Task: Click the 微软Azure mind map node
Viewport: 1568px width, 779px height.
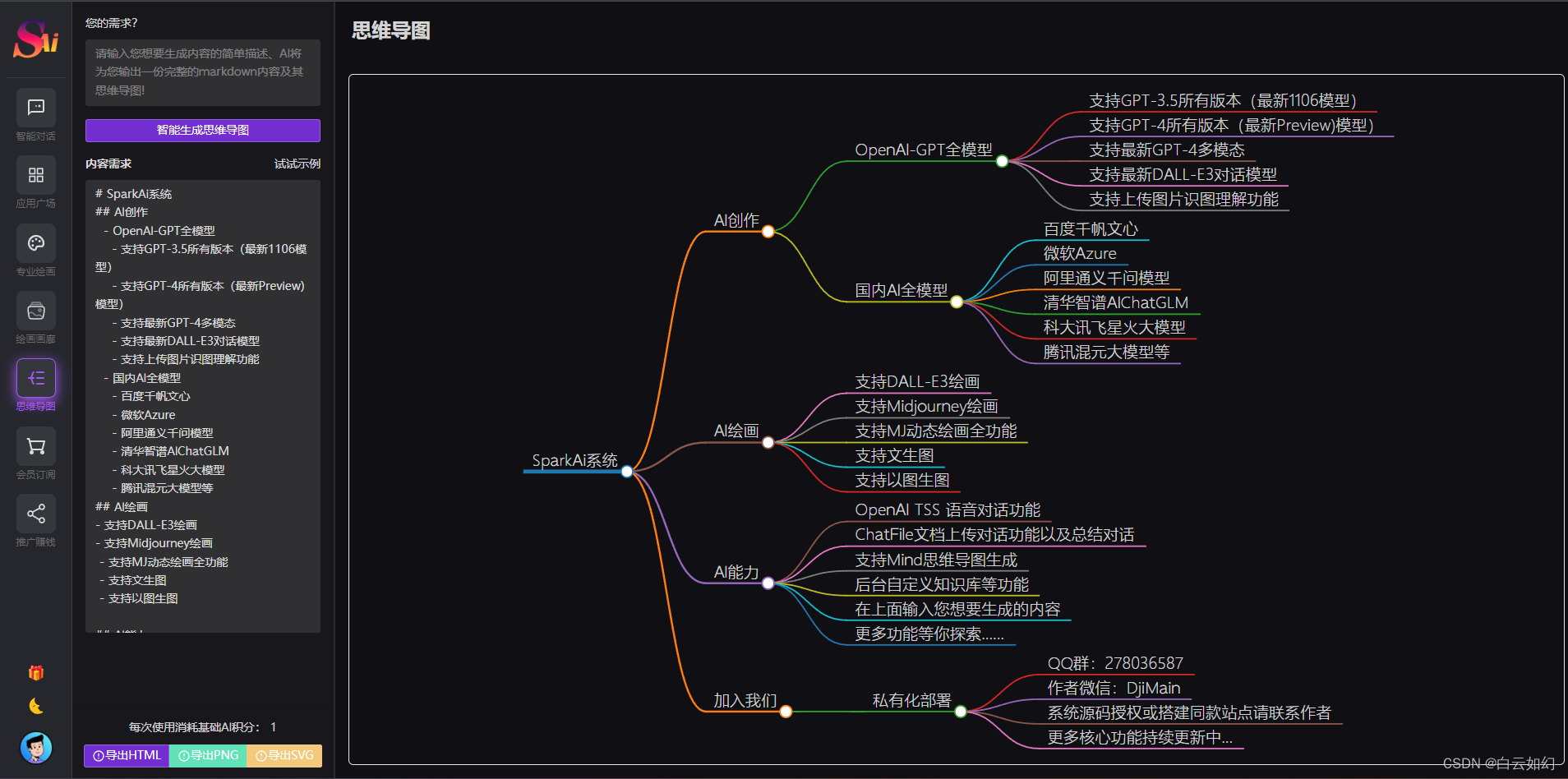Action: [1080, 253]
